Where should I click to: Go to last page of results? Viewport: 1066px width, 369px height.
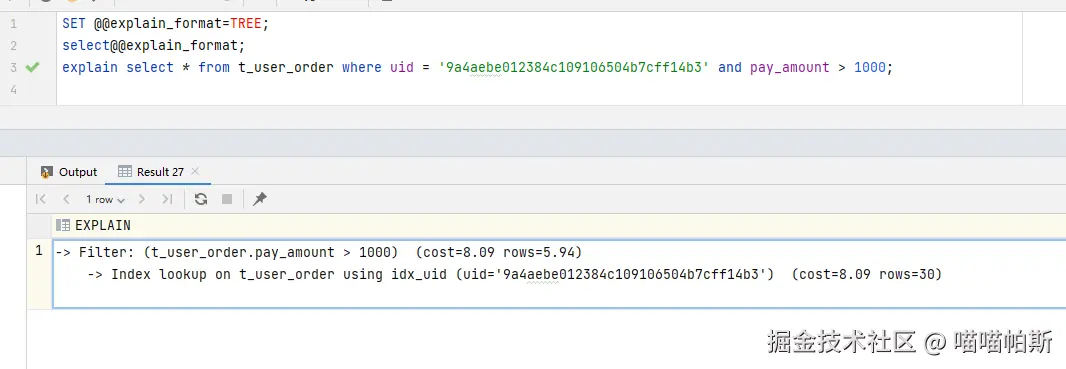pos(167,199)
